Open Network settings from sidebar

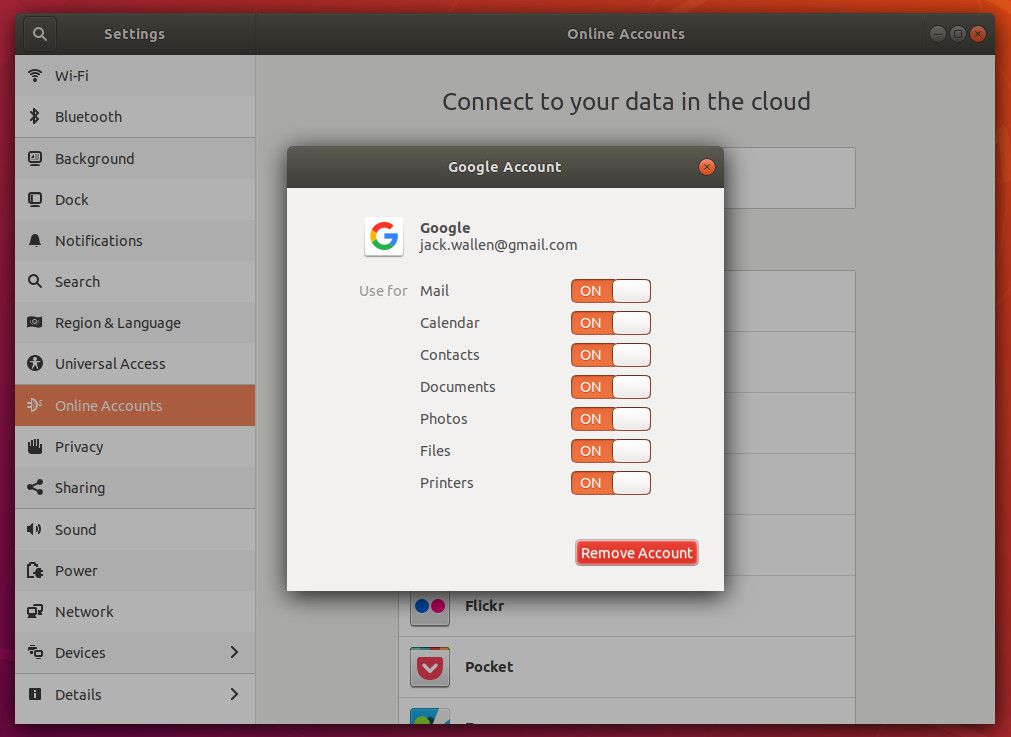tap(135, 611)
